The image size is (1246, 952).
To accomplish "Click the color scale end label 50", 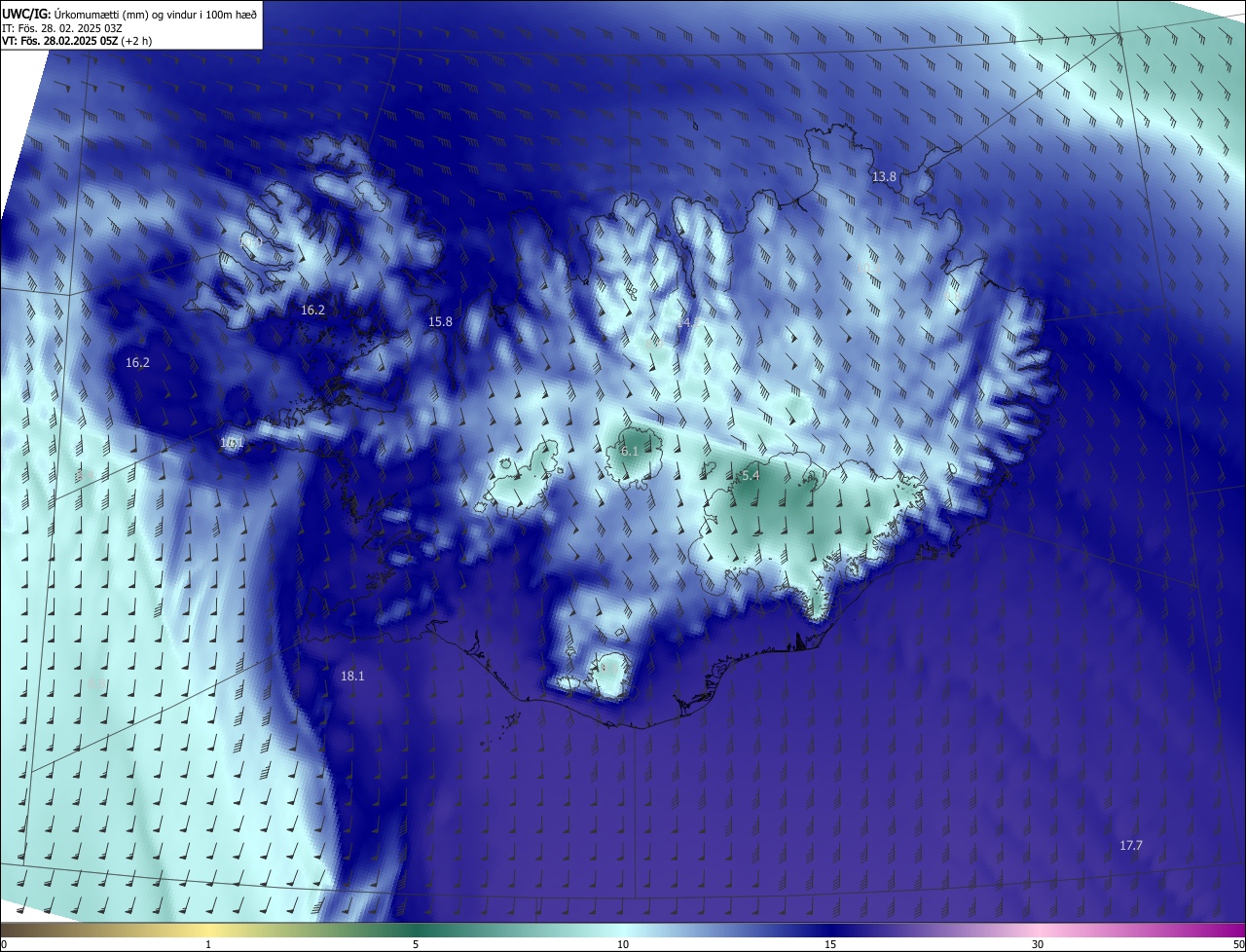I will tap(1237, 944).
